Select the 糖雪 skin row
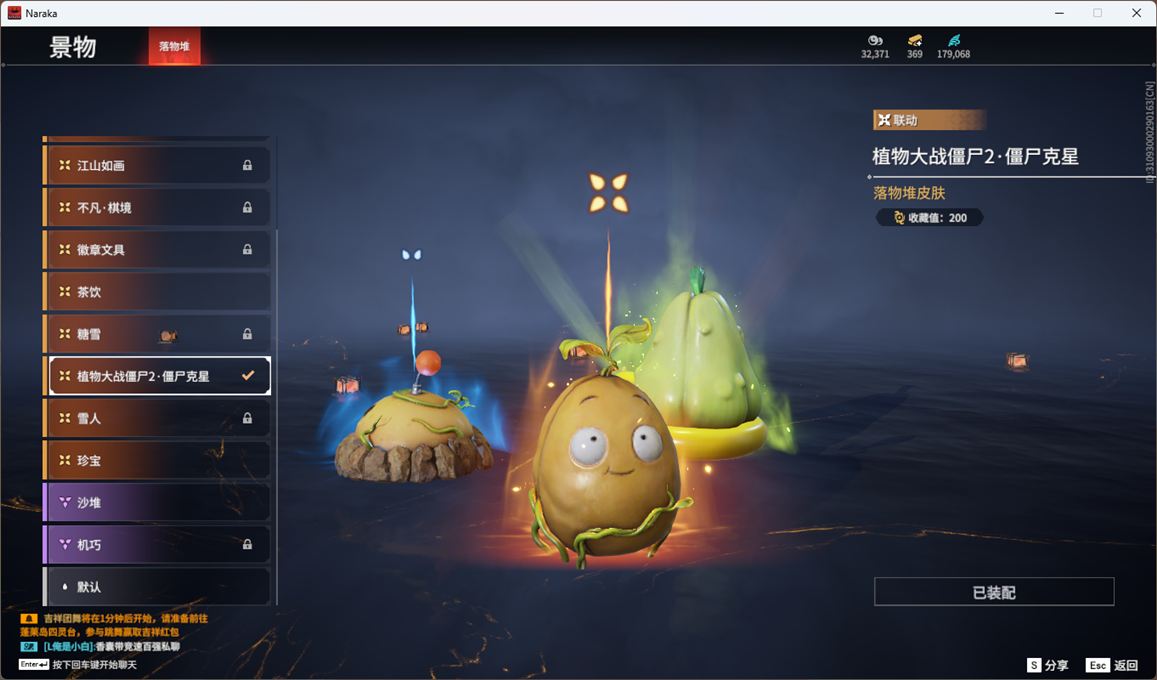The height and width of the screenshot is (680, 1157). pyautogui.click(x=156, y=333)
